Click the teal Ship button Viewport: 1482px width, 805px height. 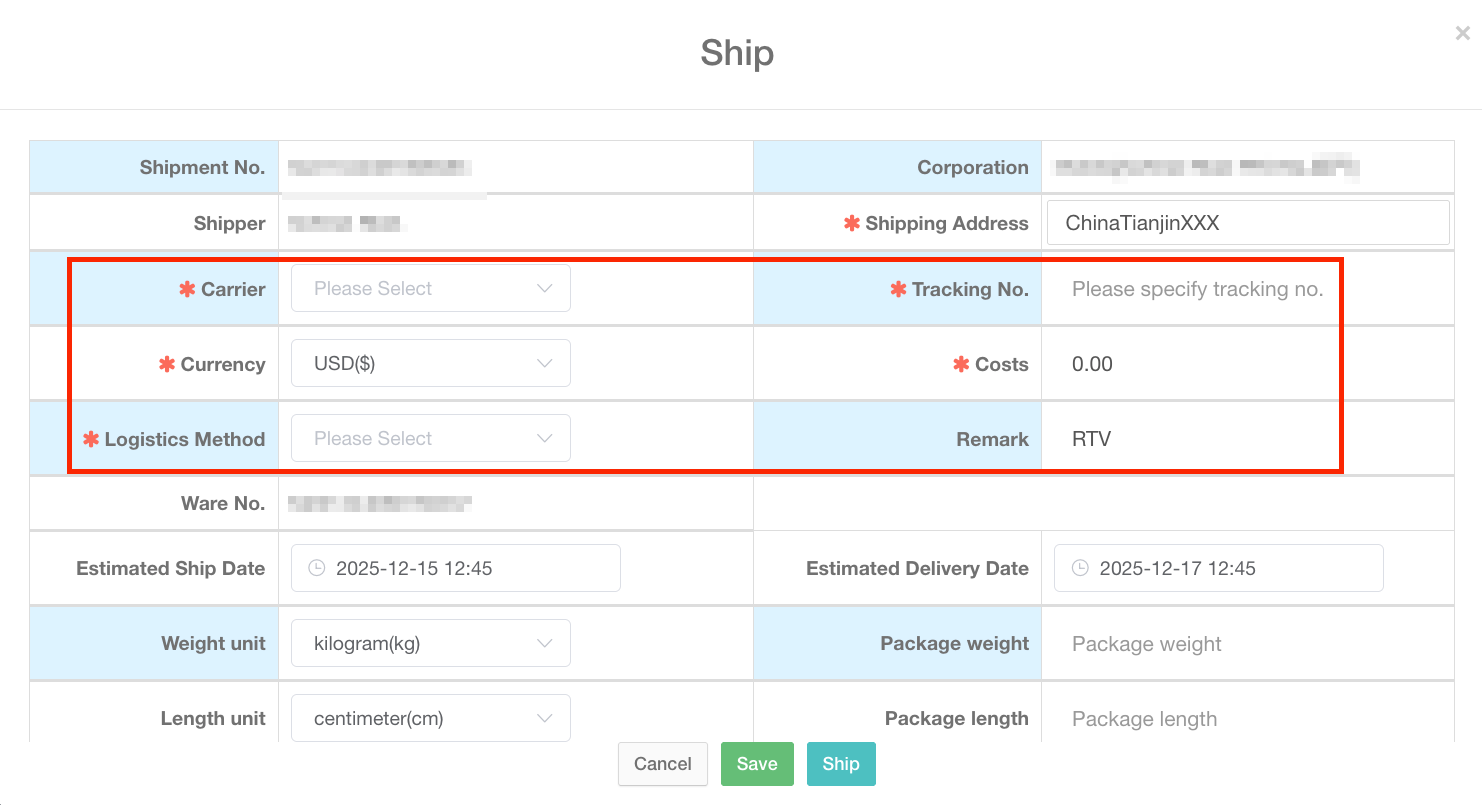click(840, 764)
